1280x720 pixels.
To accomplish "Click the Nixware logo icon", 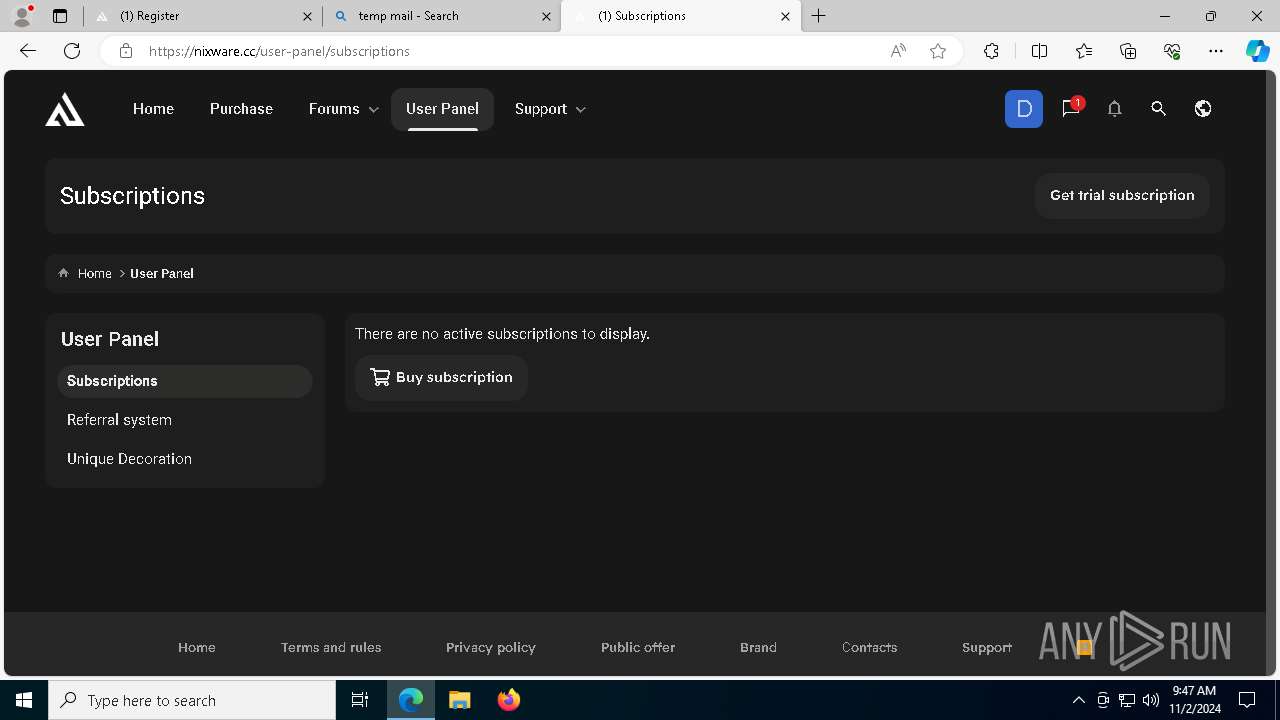I will (65, 109).
